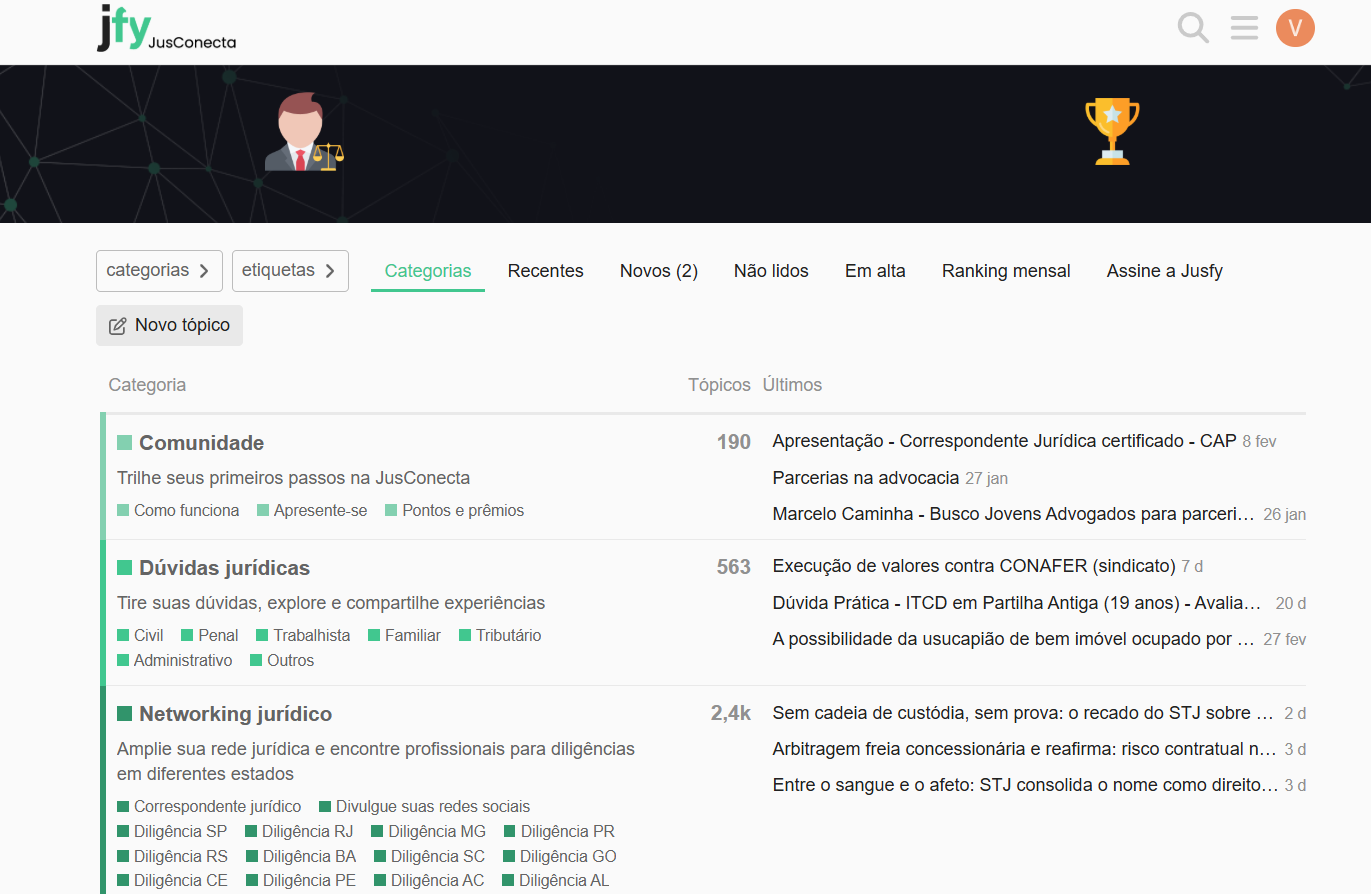Click the search magnifier icon
Viewport: 1371px width, 894px height.
1193,27
